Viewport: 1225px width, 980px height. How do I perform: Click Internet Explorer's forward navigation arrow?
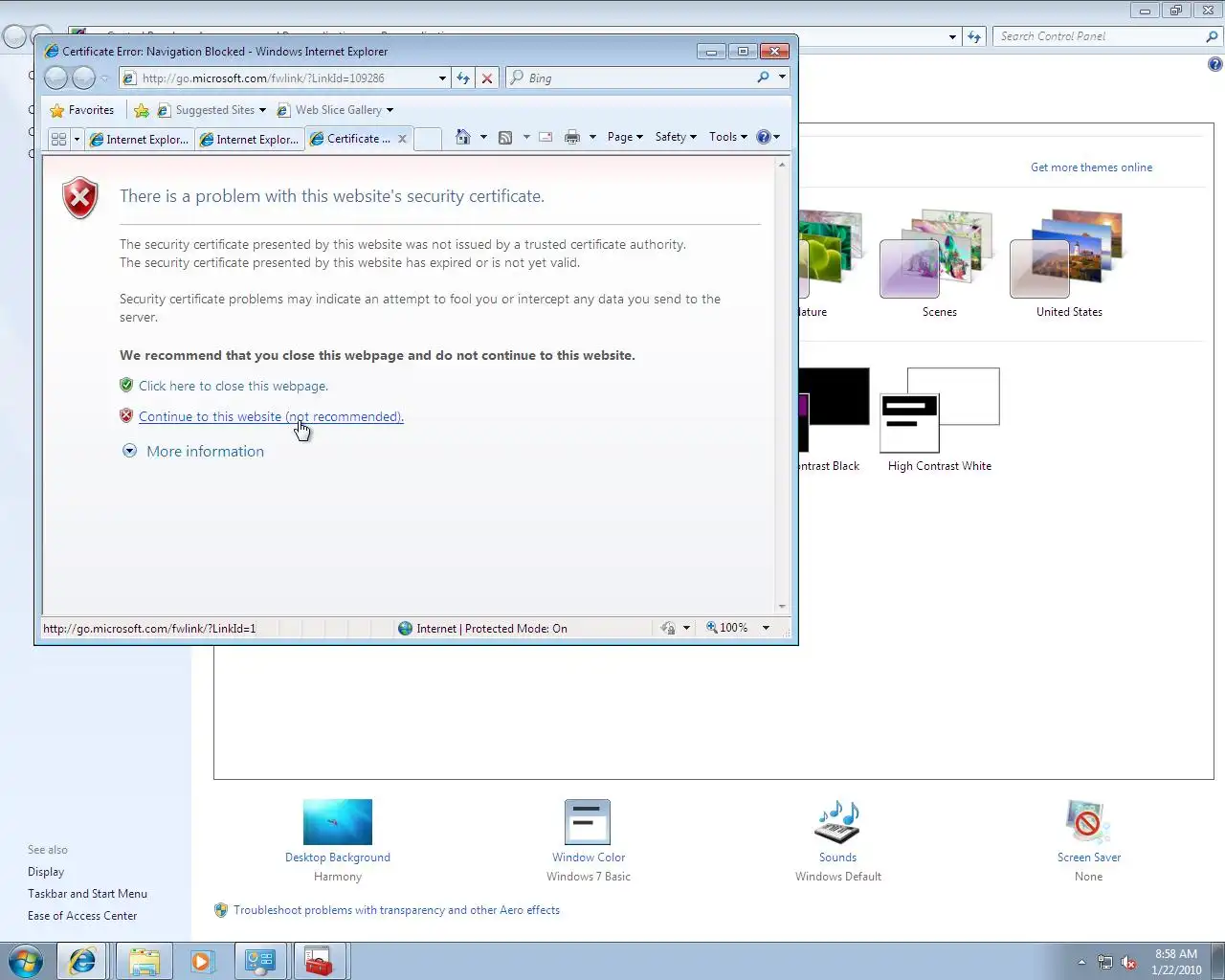[x=84, y=78]
